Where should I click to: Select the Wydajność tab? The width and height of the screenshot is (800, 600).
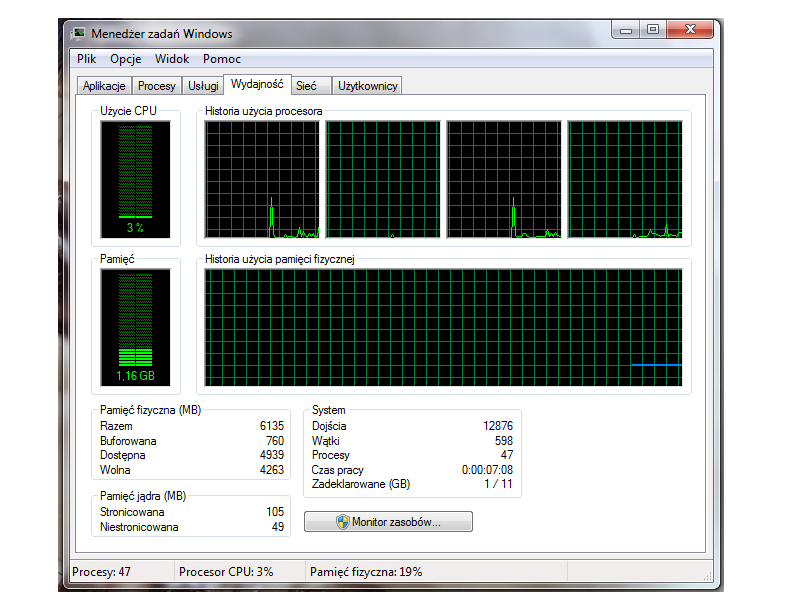click(x=257, y=84)
